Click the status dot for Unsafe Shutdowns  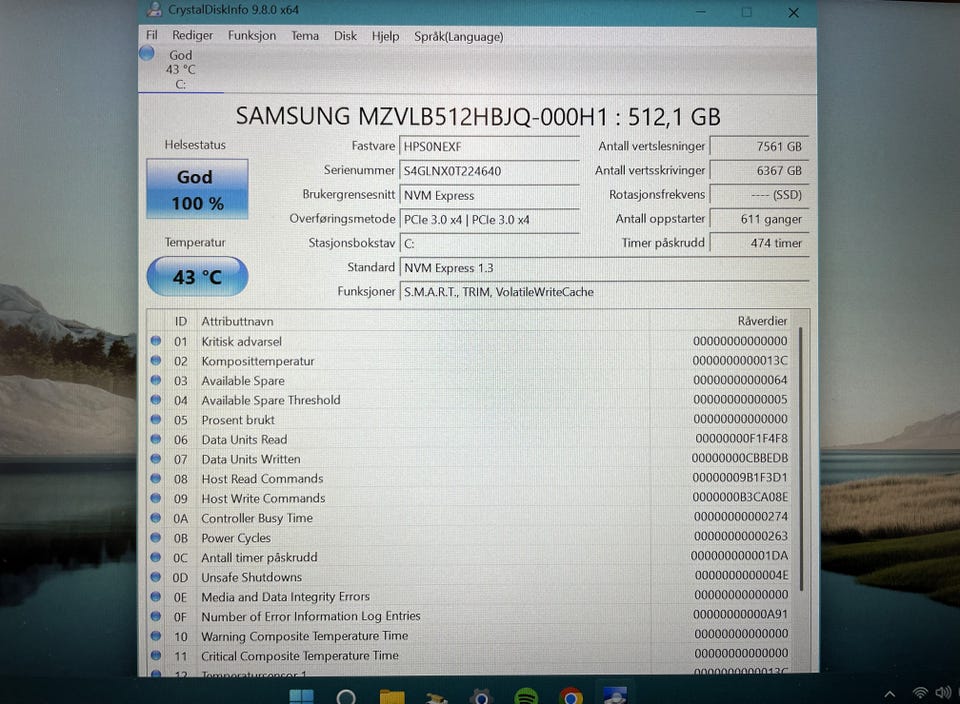(156, 577)
